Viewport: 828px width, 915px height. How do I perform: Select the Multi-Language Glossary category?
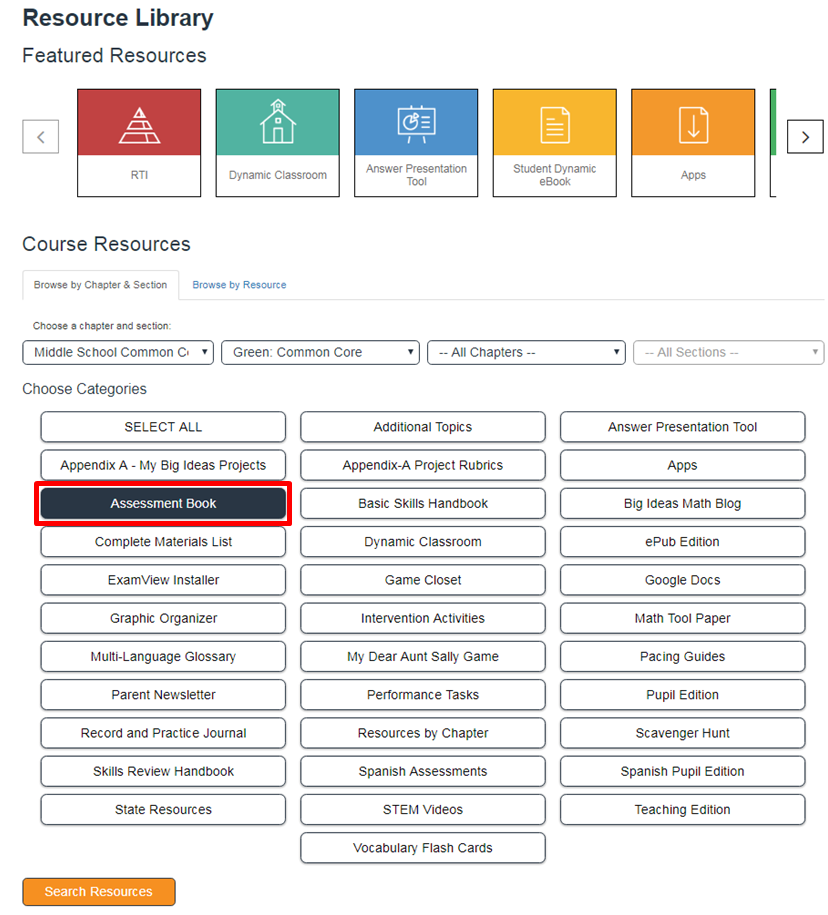[163, 656]
